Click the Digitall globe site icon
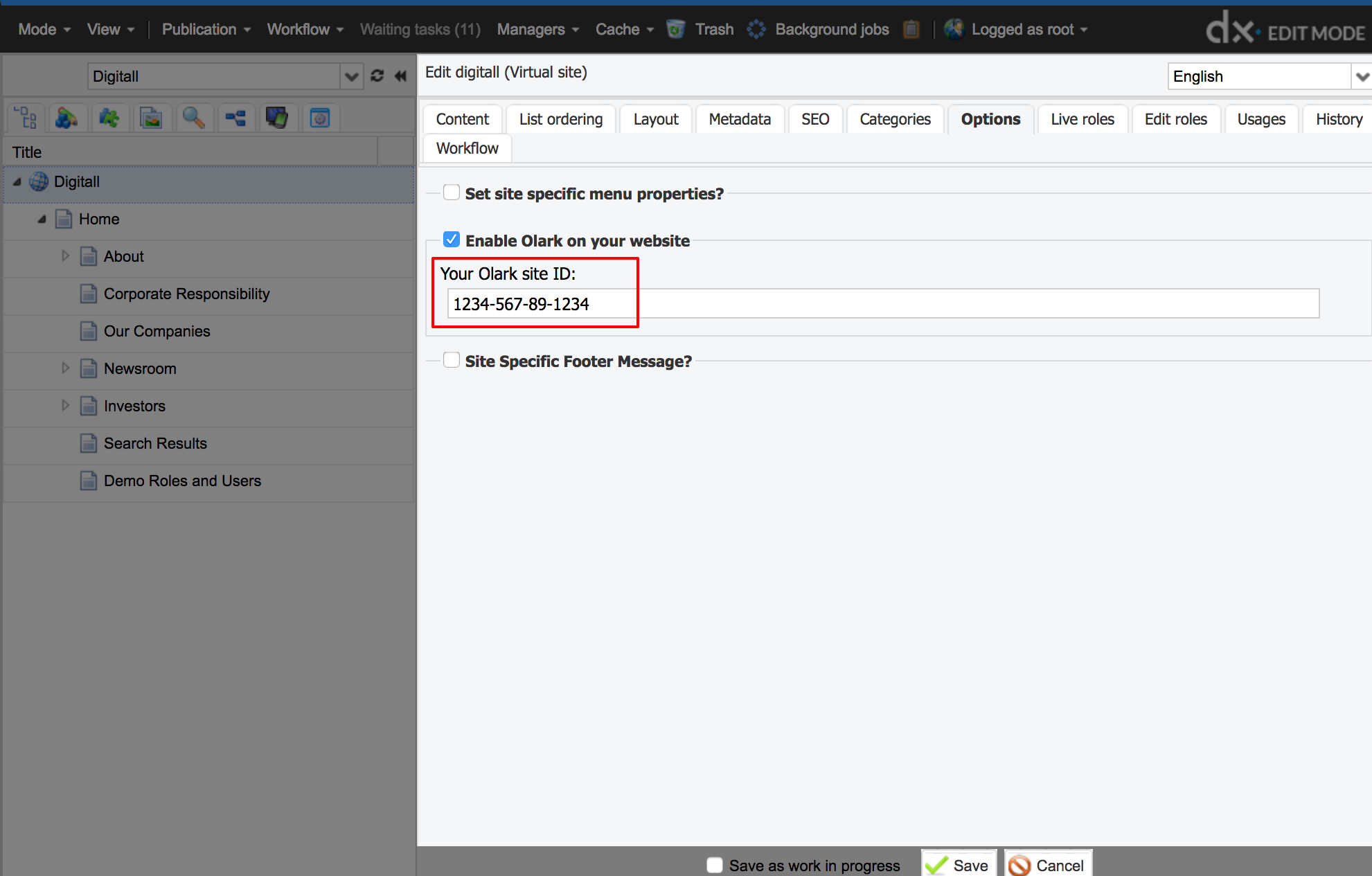 coord(39,181)
